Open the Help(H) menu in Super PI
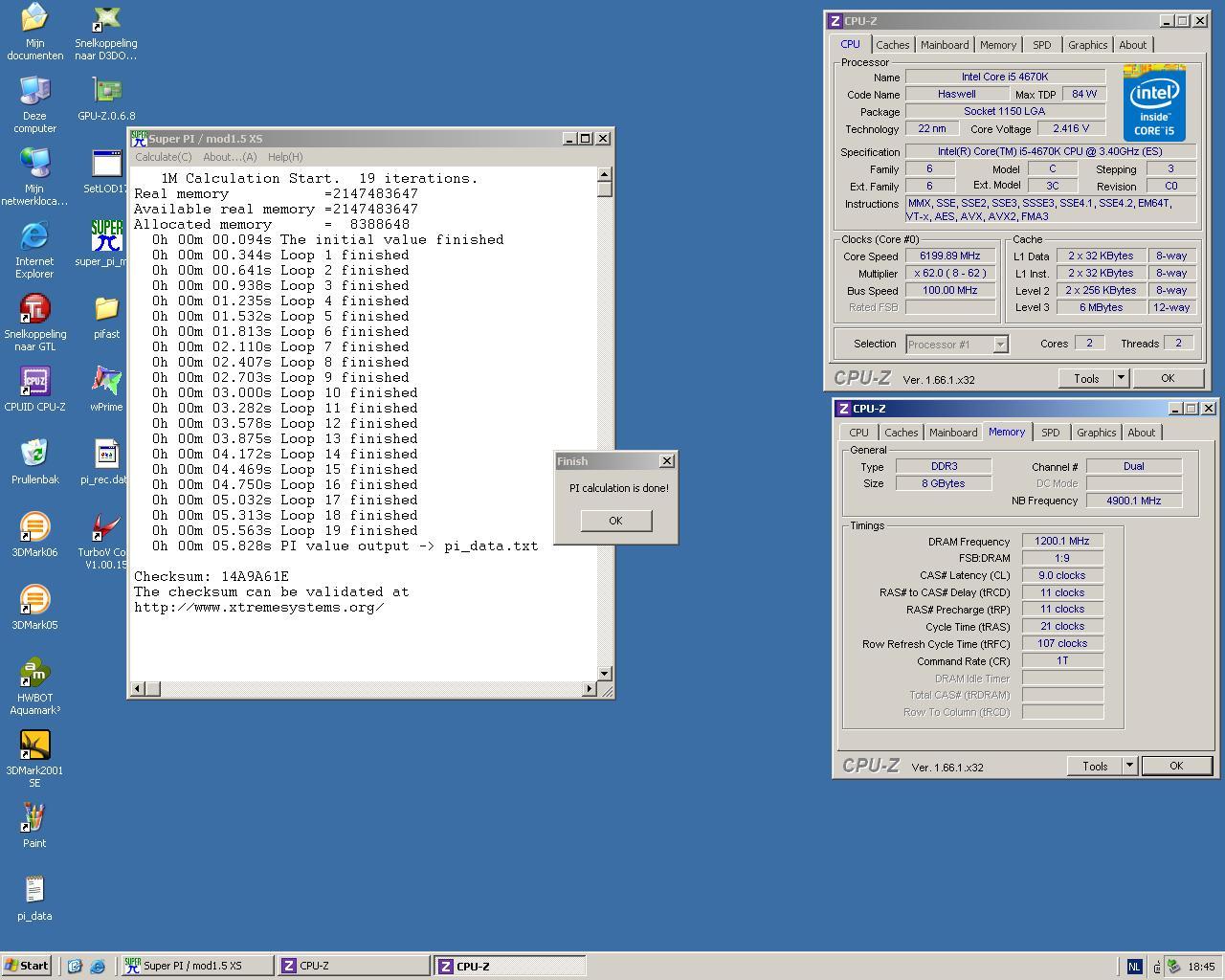The width and height of the screenshot is (1225, 980). point(285,157)
